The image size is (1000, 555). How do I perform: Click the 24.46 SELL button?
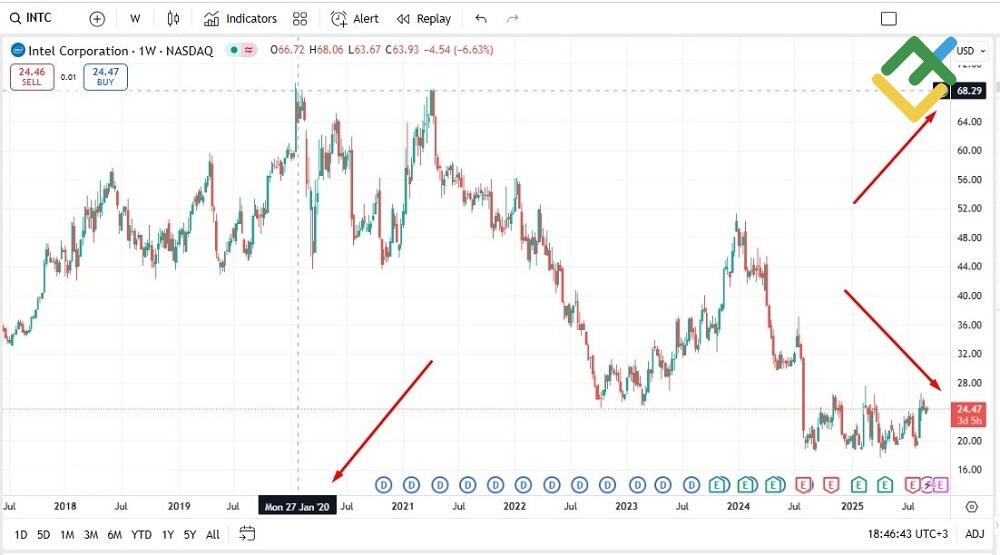(32, 77)
